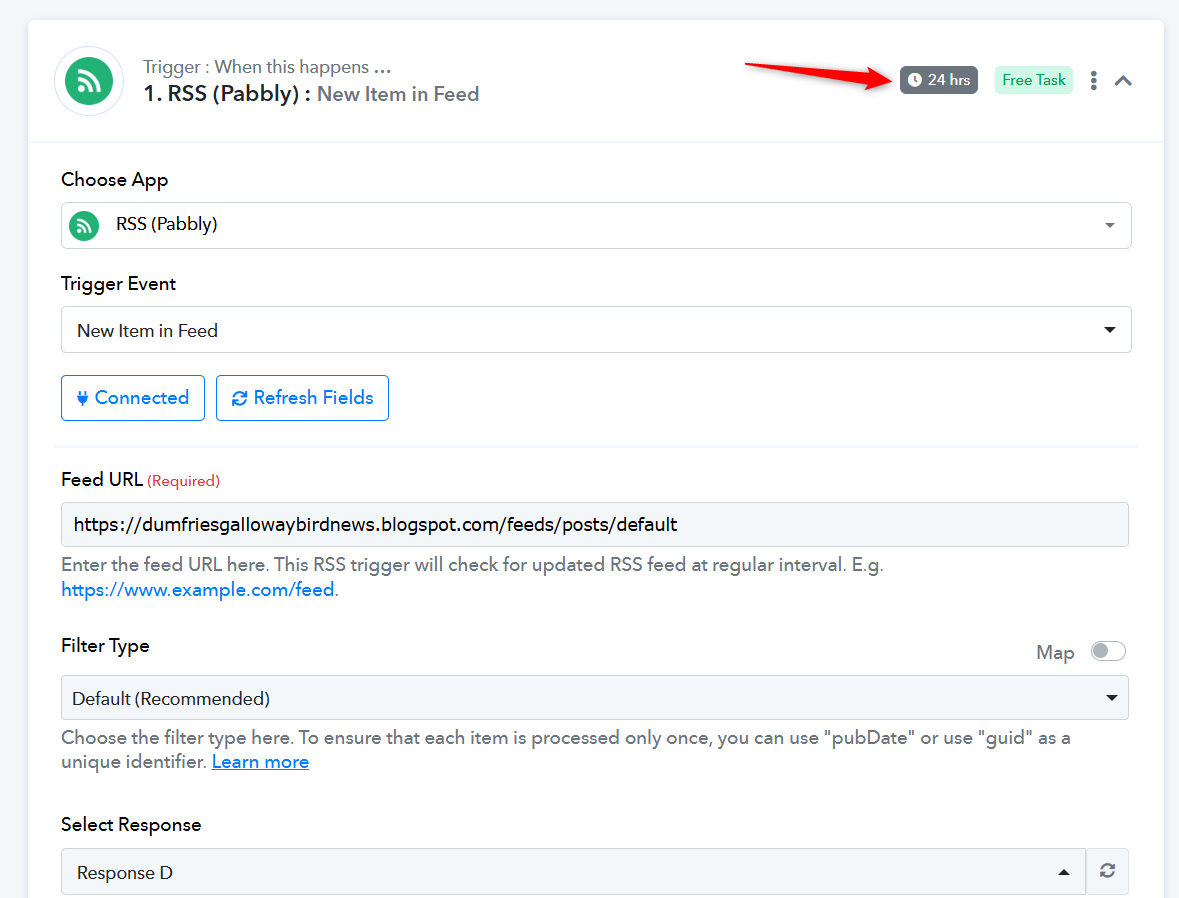Click the 'Feed URL' label
The image size is (1179, 898).
(x=102, y=479)
